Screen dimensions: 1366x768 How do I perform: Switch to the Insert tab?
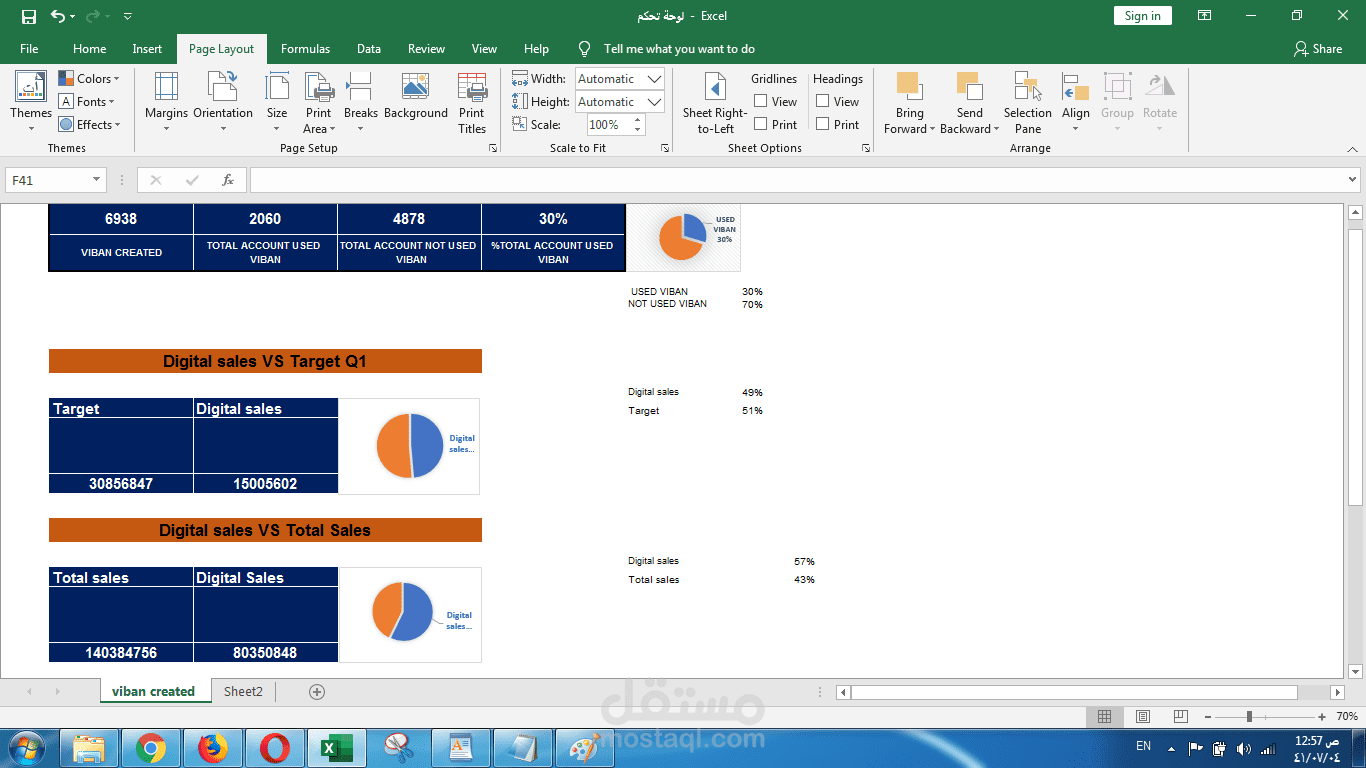147,49
